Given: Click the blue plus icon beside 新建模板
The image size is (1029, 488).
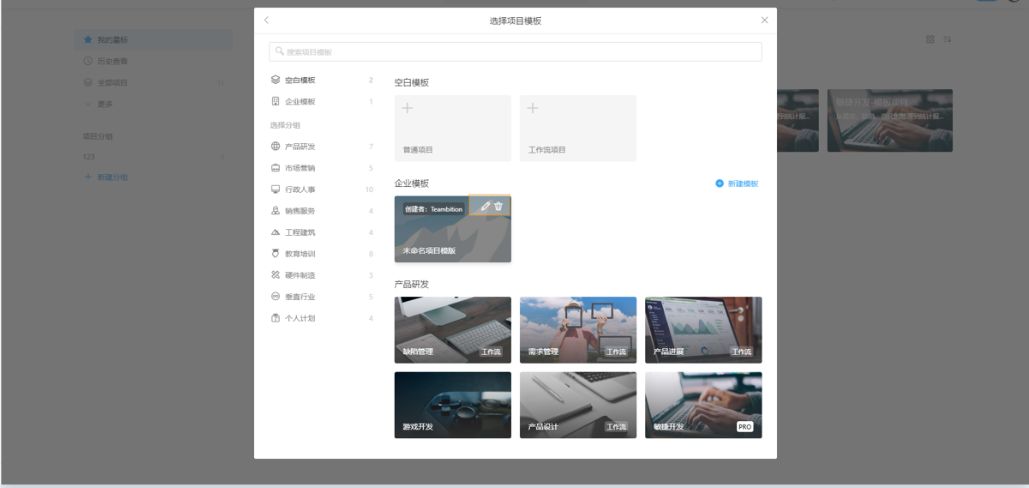Looking at the screenshot, I should (x=719, y=184).
